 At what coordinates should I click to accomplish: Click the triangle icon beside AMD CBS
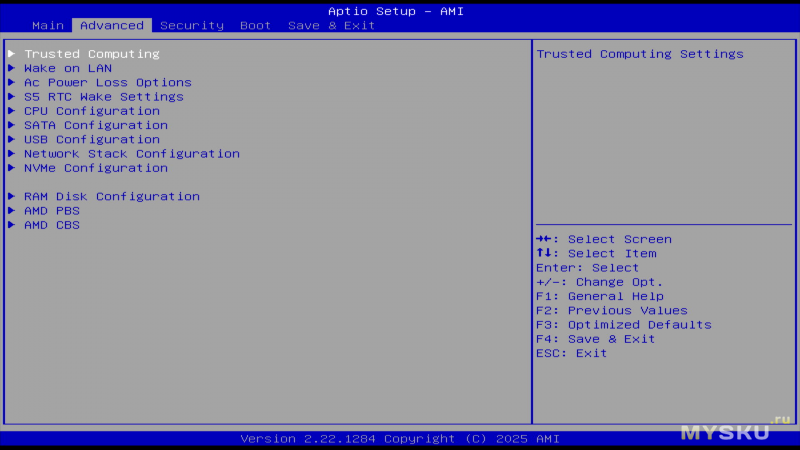tap(12, 225)
